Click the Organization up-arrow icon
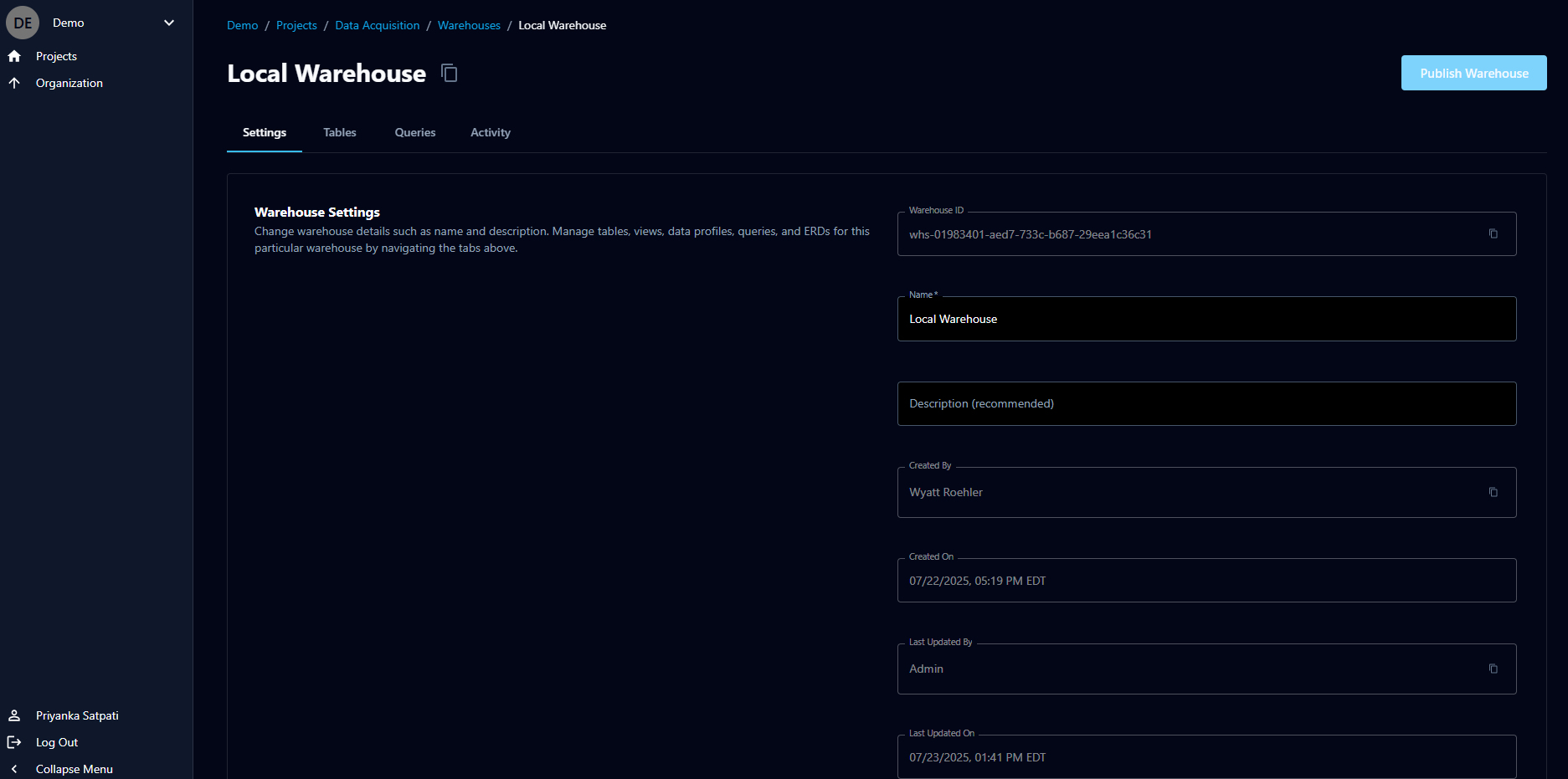Image resolution: width=1568 pixels, height=779 pixels. pos(14,83)
